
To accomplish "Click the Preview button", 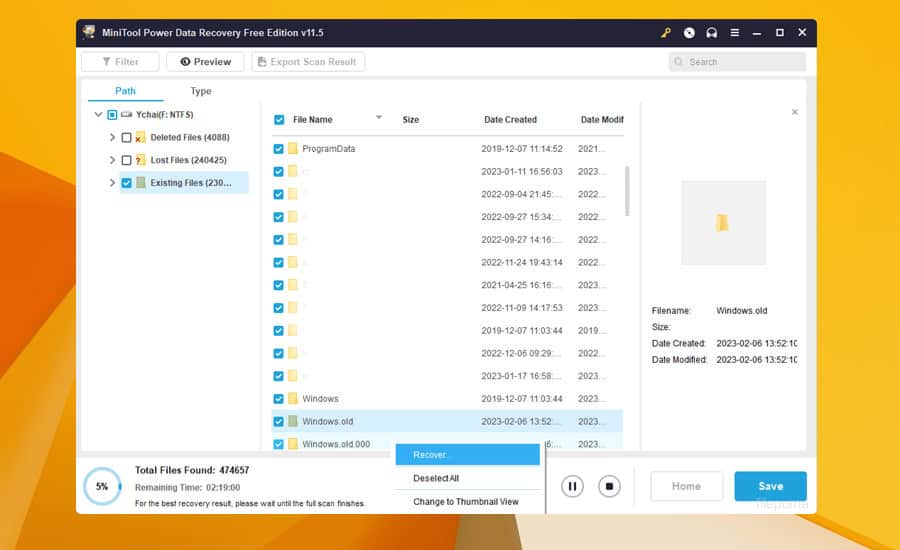I will [x=205, y=61].
